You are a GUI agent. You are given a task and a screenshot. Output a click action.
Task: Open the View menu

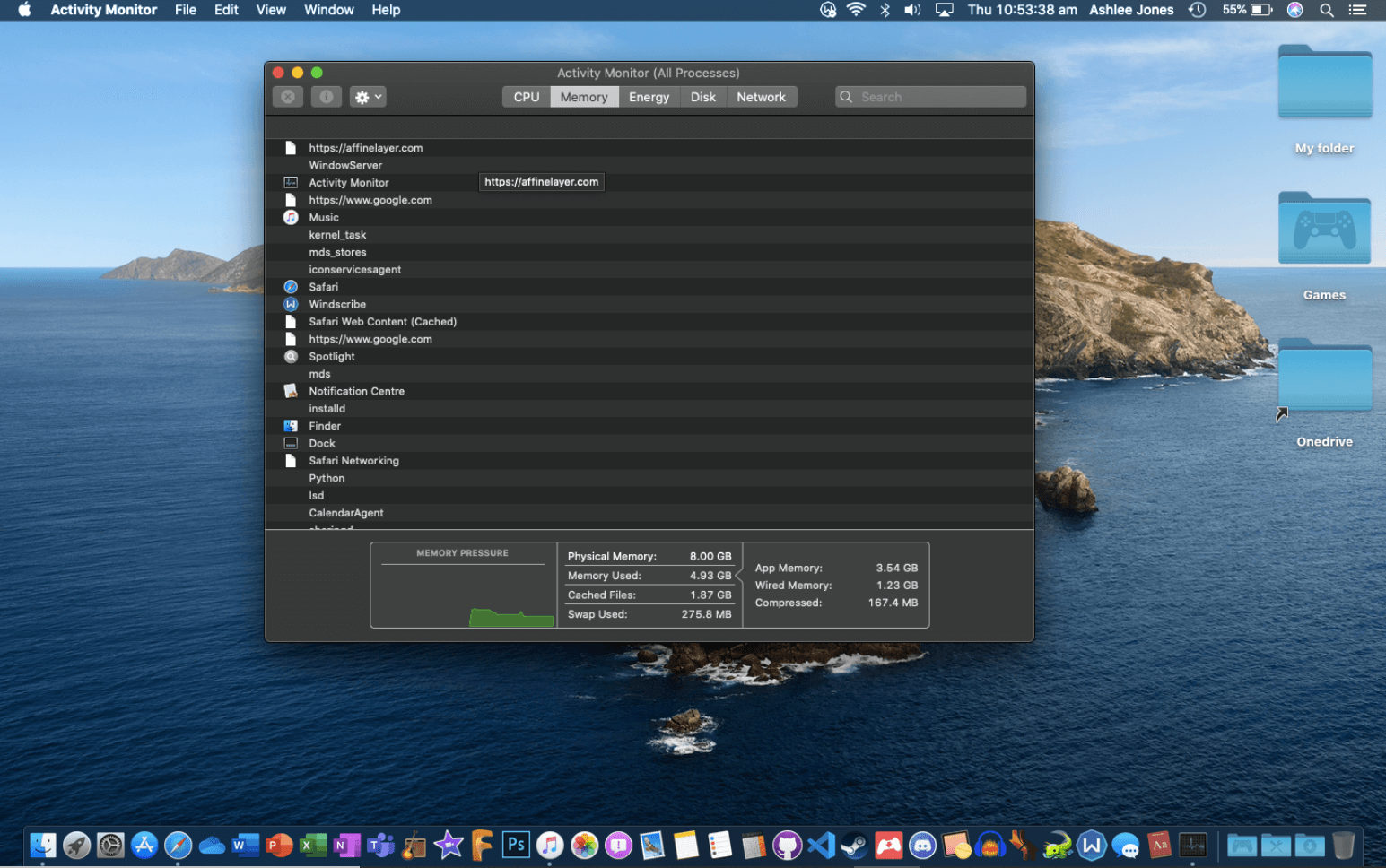pos(271,10)
